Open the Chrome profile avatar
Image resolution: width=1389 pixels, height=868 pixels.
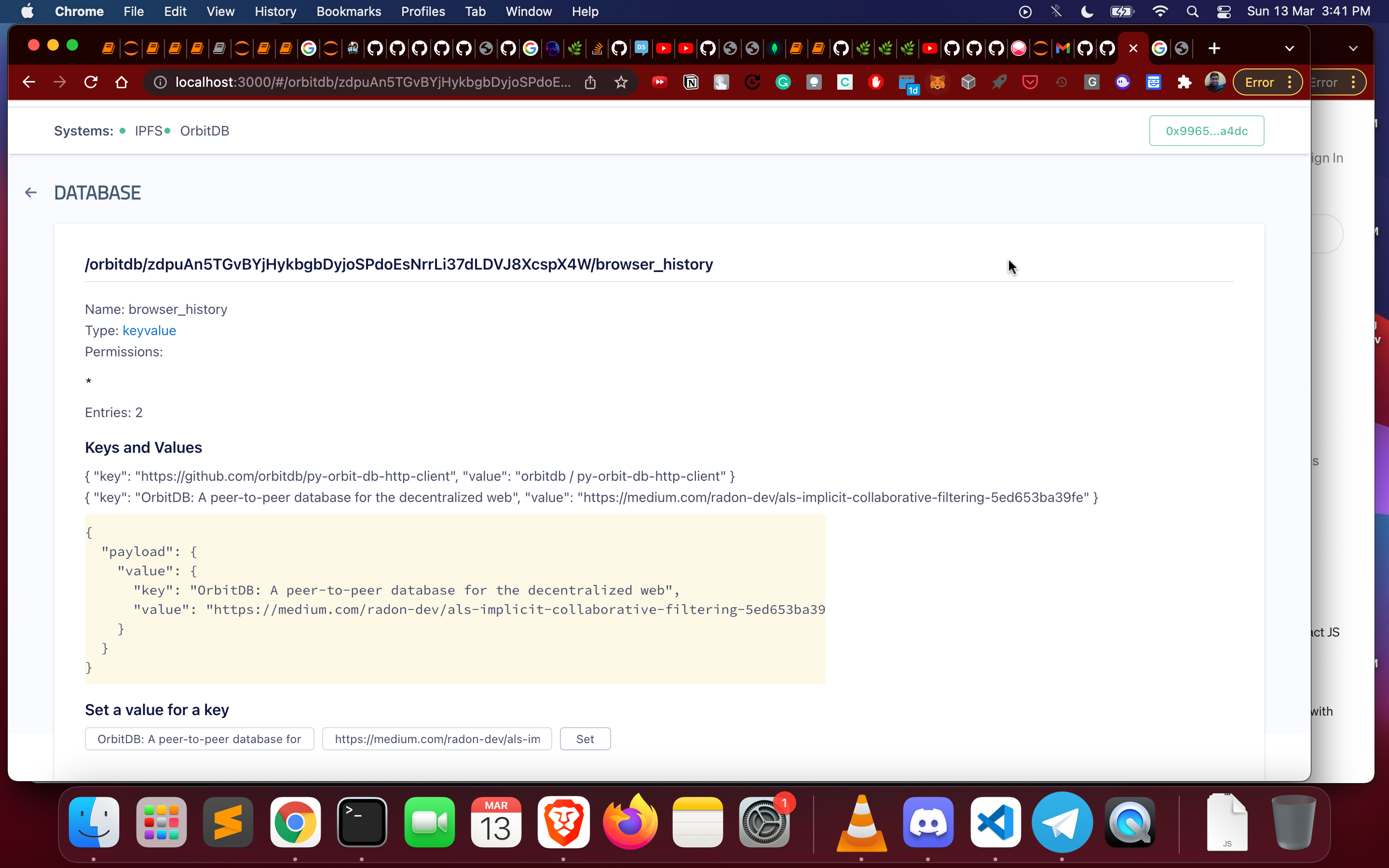(x=1214, y=82)
